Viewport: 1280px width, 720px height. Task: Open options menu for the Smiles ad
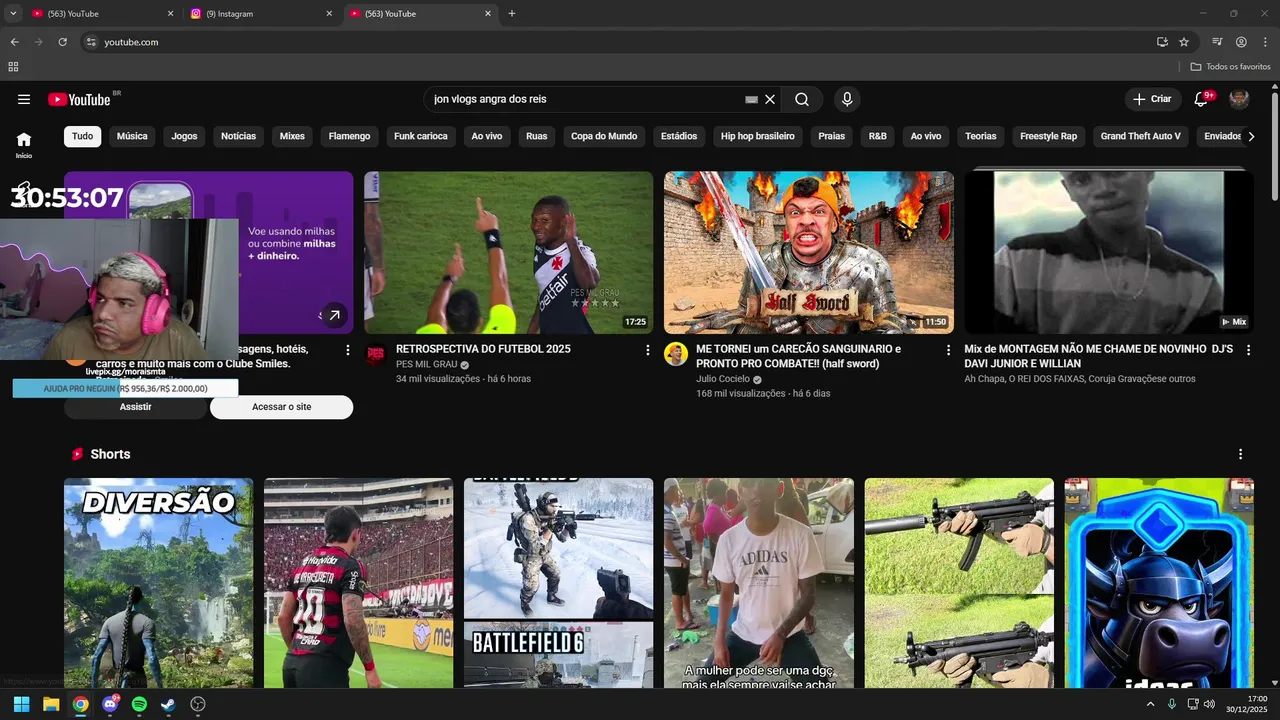(348, 350)
